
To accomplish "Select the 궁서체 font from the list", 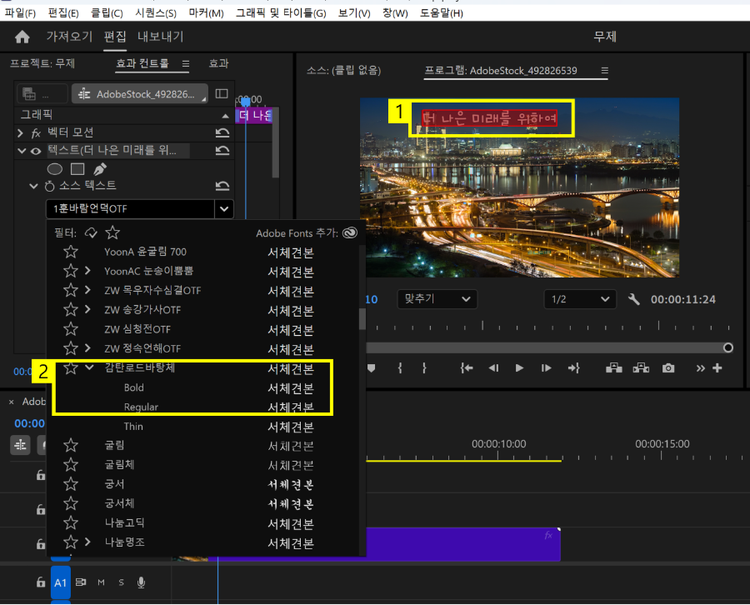I will coord(118,503).
